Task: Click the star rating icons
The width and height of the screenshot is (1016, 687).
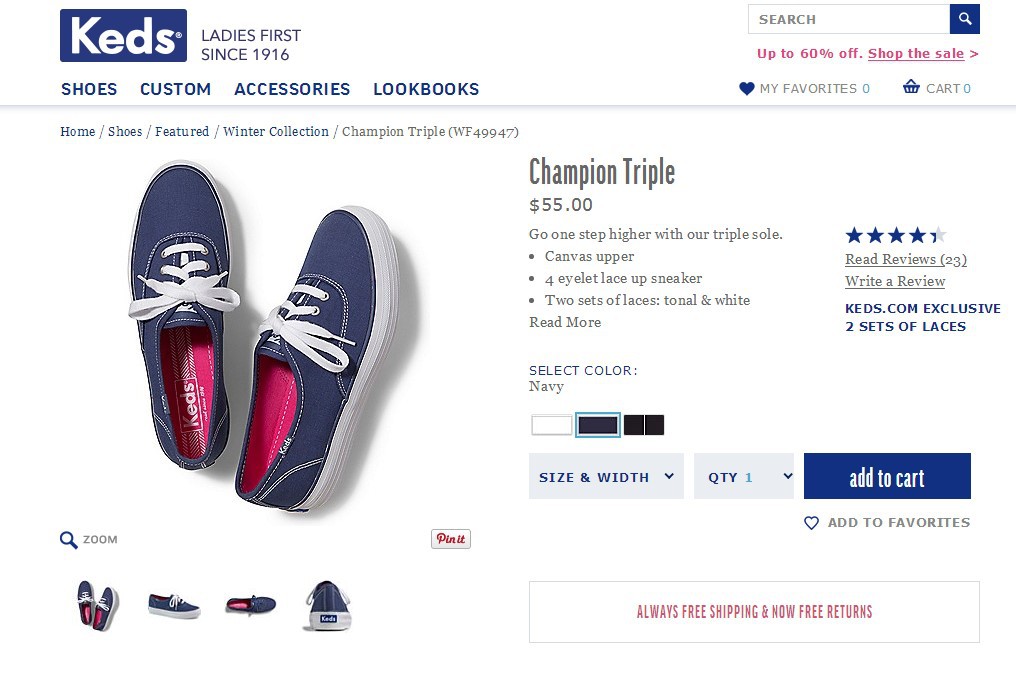Action: pyautogui.click(x=894, y=236)
